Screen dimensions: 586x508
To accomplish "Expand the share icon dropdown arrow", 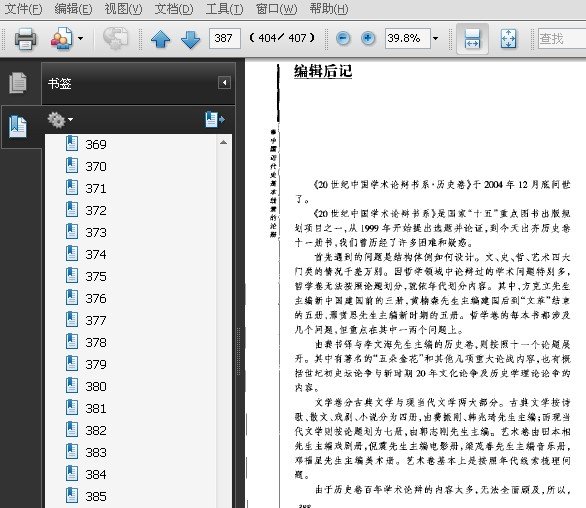I will 80,38.
